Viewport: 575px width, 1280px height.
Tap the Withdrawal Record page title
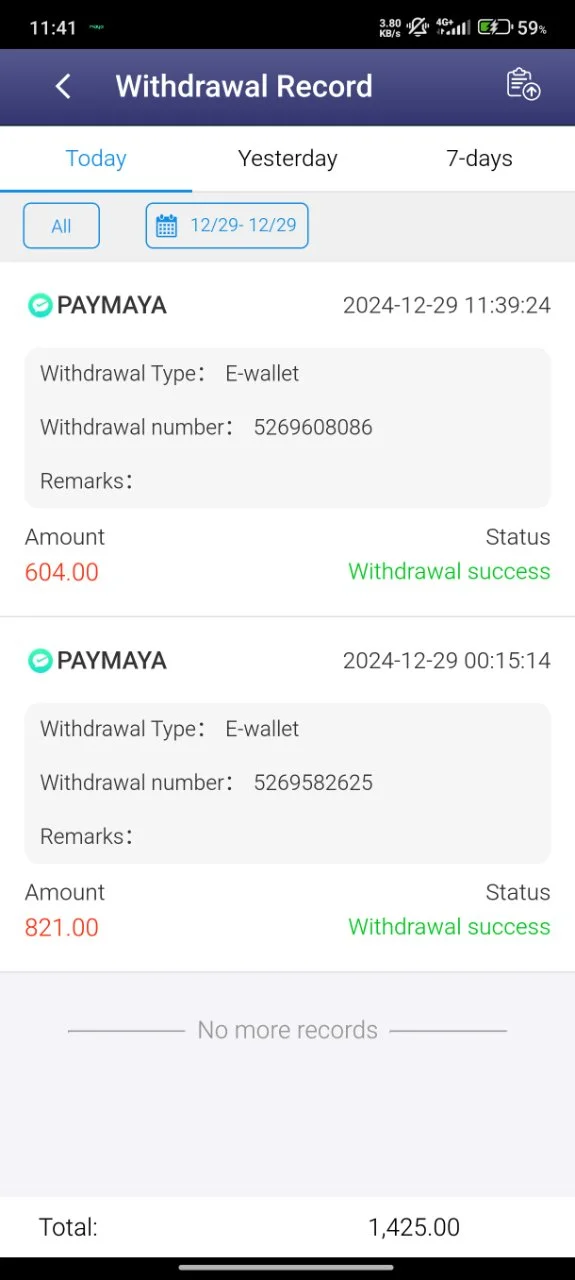[x=244, y=86]
